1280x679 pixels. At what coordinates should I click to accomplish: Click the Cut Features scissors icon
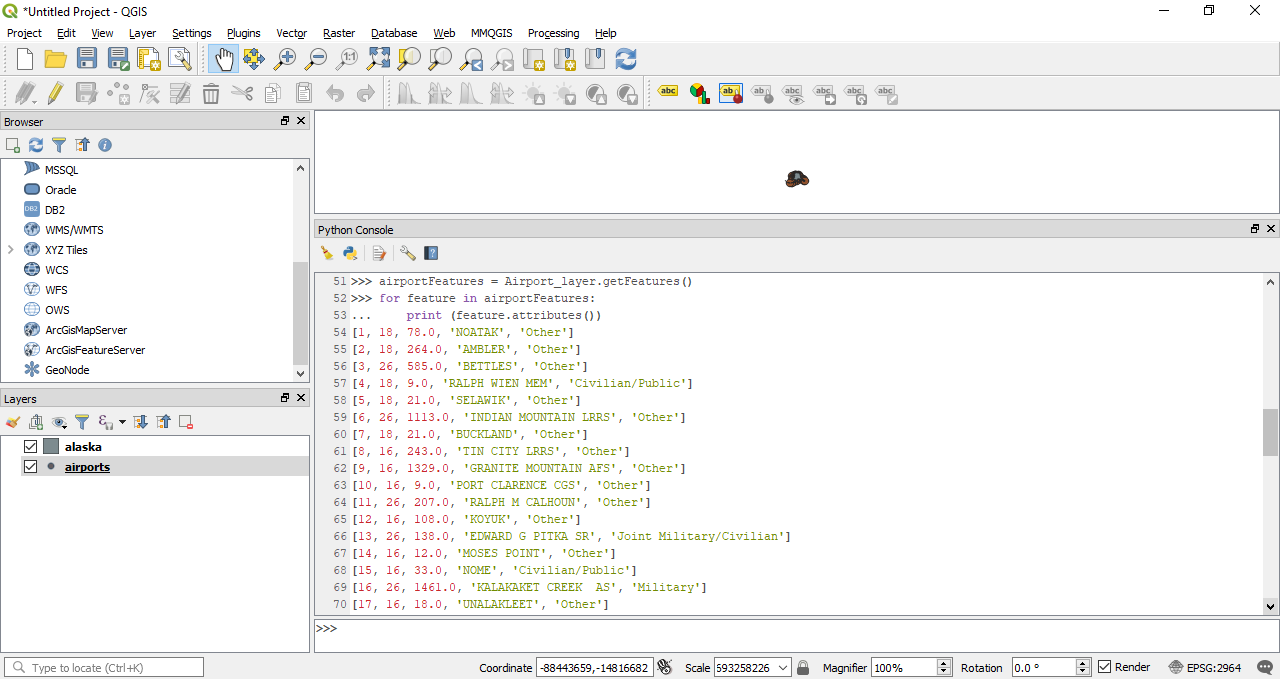[242, 93]
